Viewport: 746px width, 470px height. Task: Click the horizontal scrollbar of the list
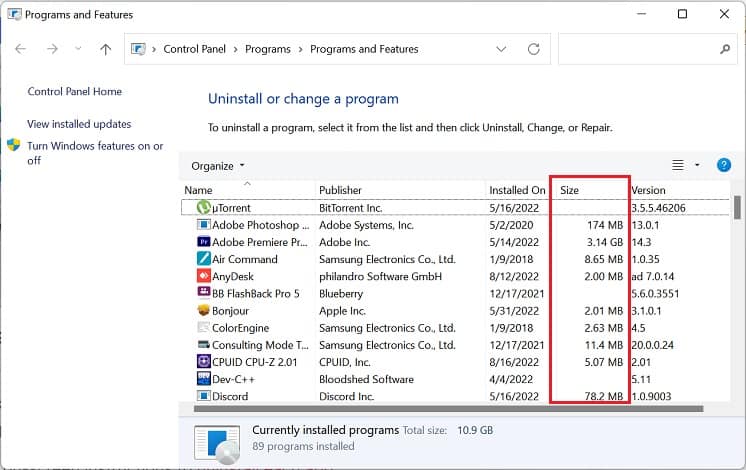448,409
